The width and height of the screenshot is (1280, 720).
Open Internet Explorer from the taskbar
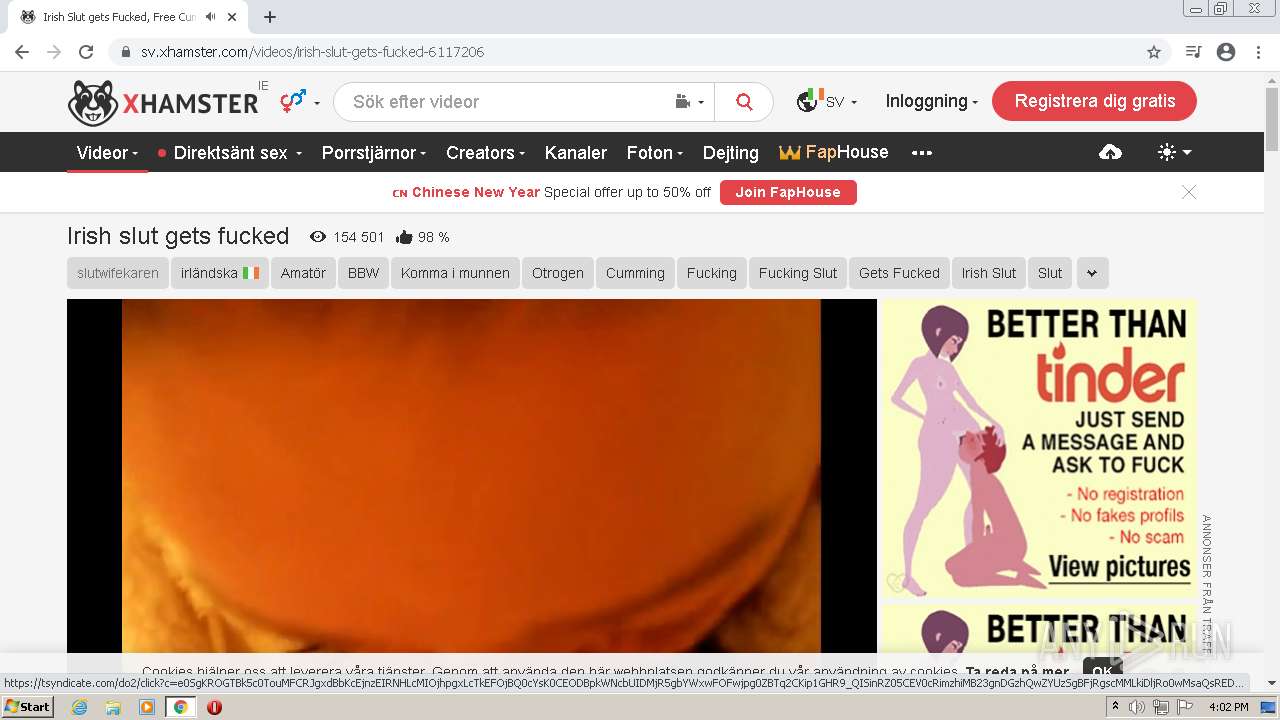(x=79, y=707)
